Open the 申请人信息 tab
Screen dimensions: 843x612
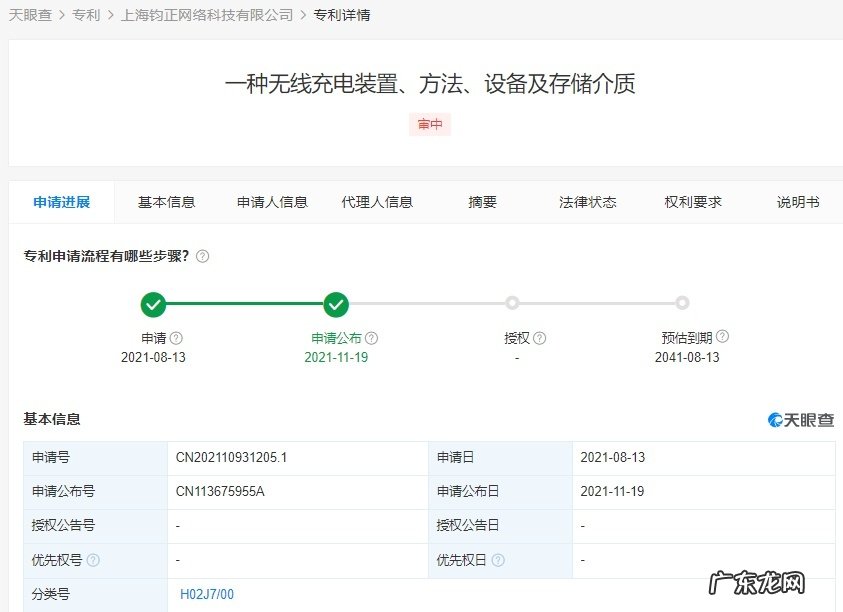click(x=271, y=201)
